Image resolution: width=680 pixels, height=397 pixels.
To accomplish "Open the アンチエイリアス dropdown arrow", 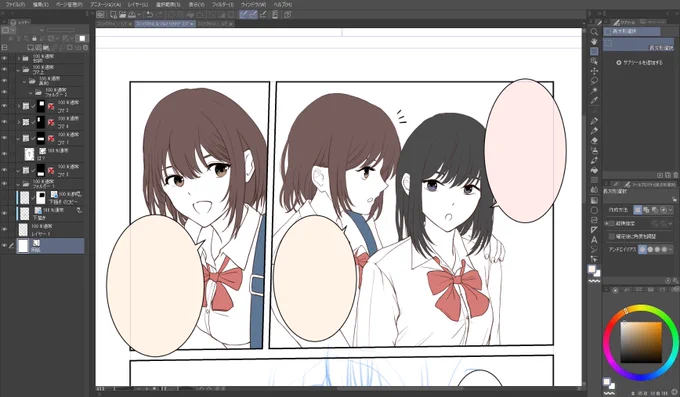I will click(x=671, y=249).
